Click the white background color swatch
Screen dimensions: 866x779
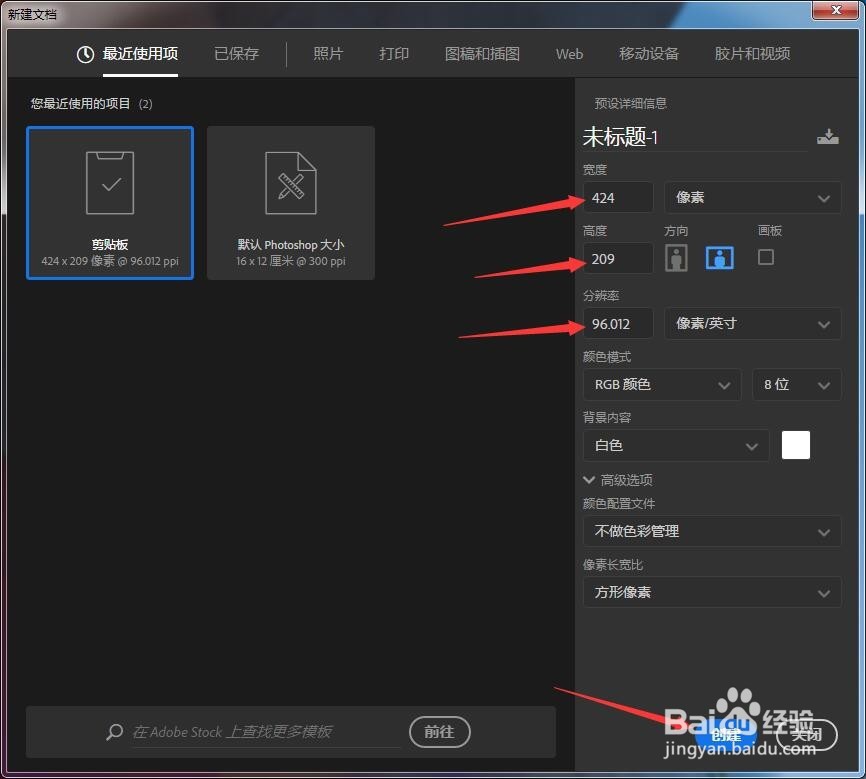coord(795,444)
